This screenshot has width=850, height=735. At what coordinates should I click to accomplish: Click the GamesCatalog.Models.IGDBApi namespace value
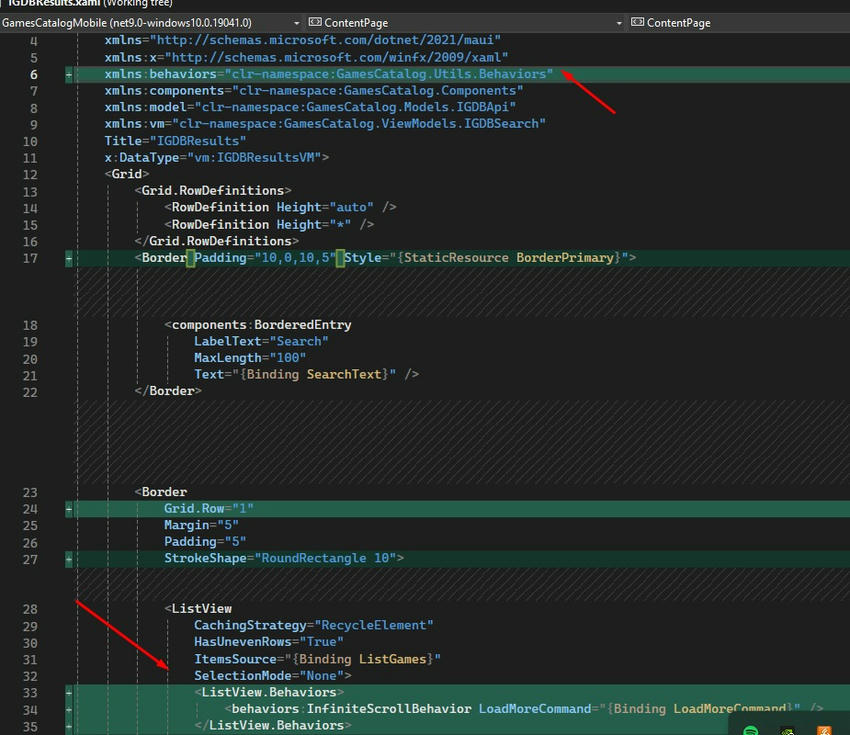click(355, 107)
